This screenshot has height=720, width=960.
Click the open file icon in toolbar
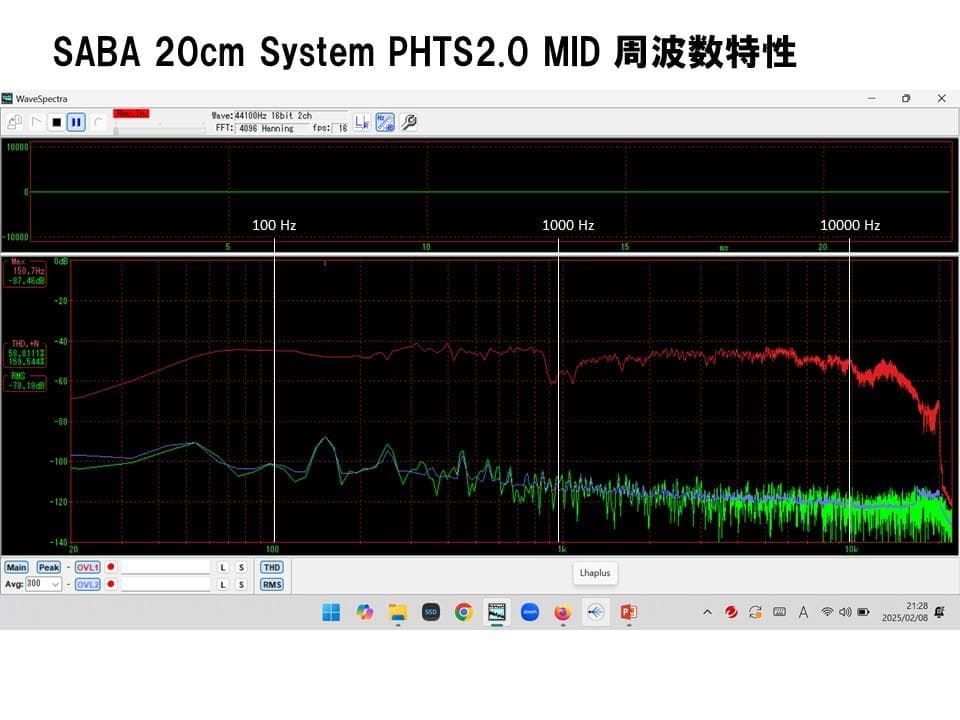pyautogui.click(x=14, y=122)
